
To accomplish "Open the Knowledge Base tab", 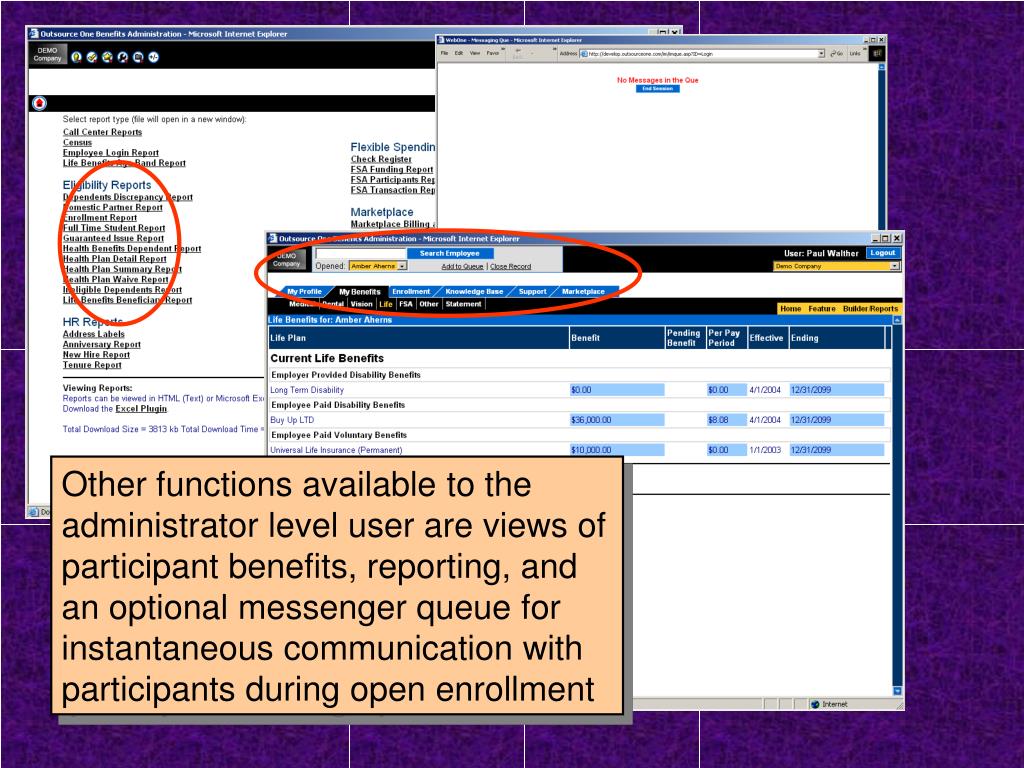I will click(474, 292).
